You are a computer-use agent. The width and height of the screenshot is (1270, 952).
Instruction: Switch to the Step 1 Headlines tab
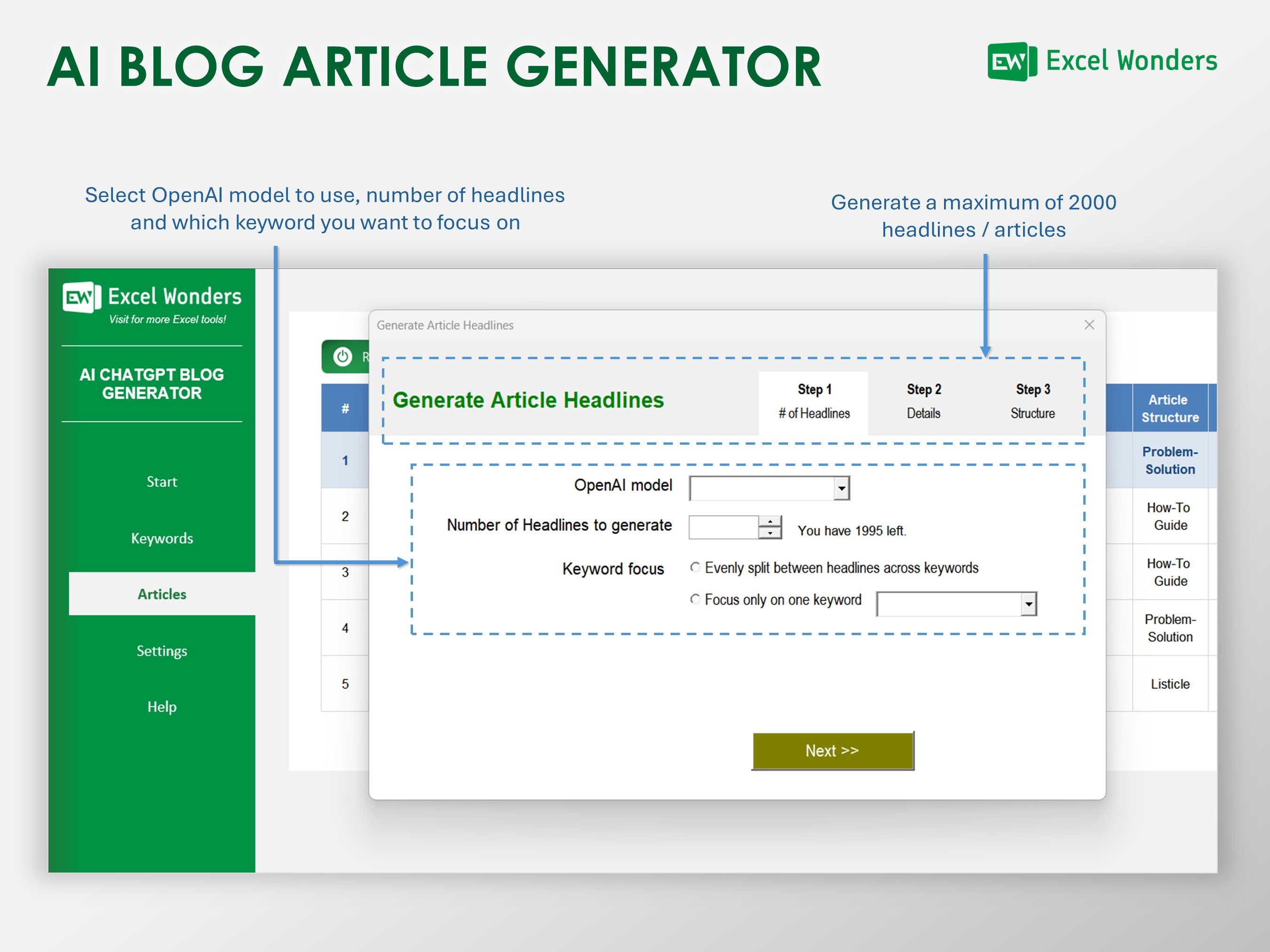coord(814,401)
